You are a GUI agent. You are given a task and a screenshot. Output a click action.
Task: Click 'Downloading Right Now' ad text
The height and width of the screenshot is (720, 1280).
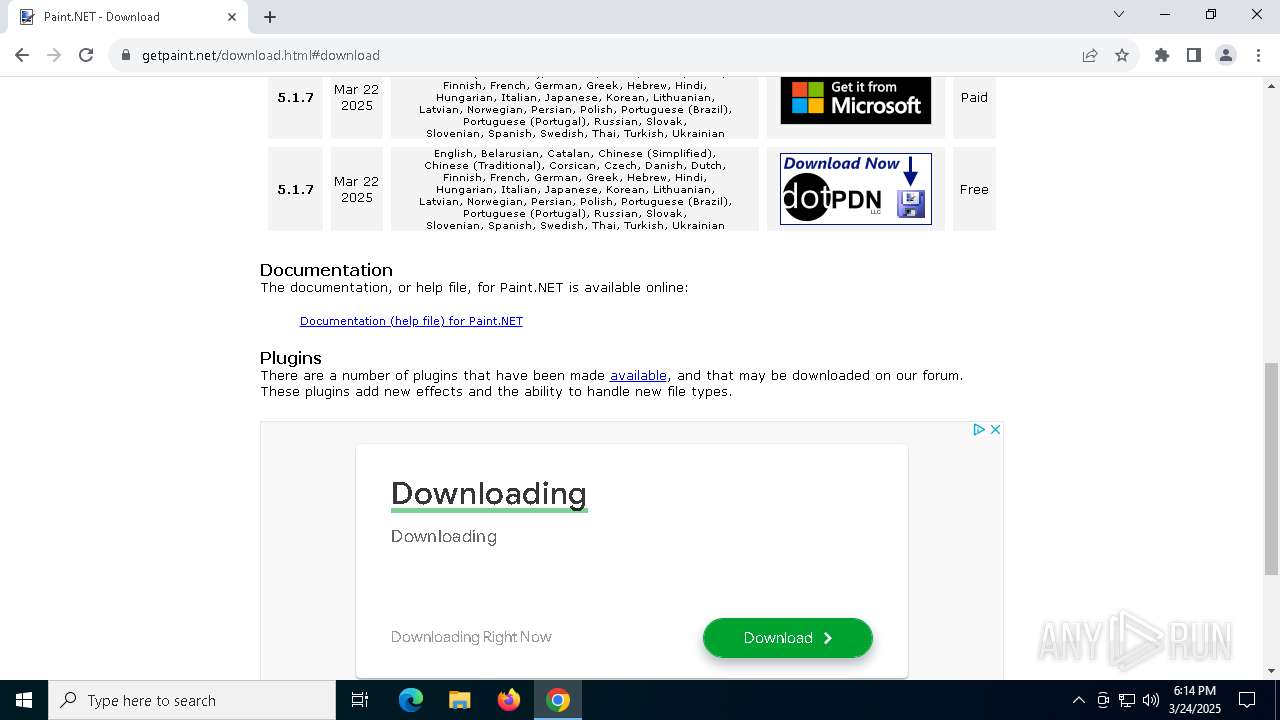point(471,637)
